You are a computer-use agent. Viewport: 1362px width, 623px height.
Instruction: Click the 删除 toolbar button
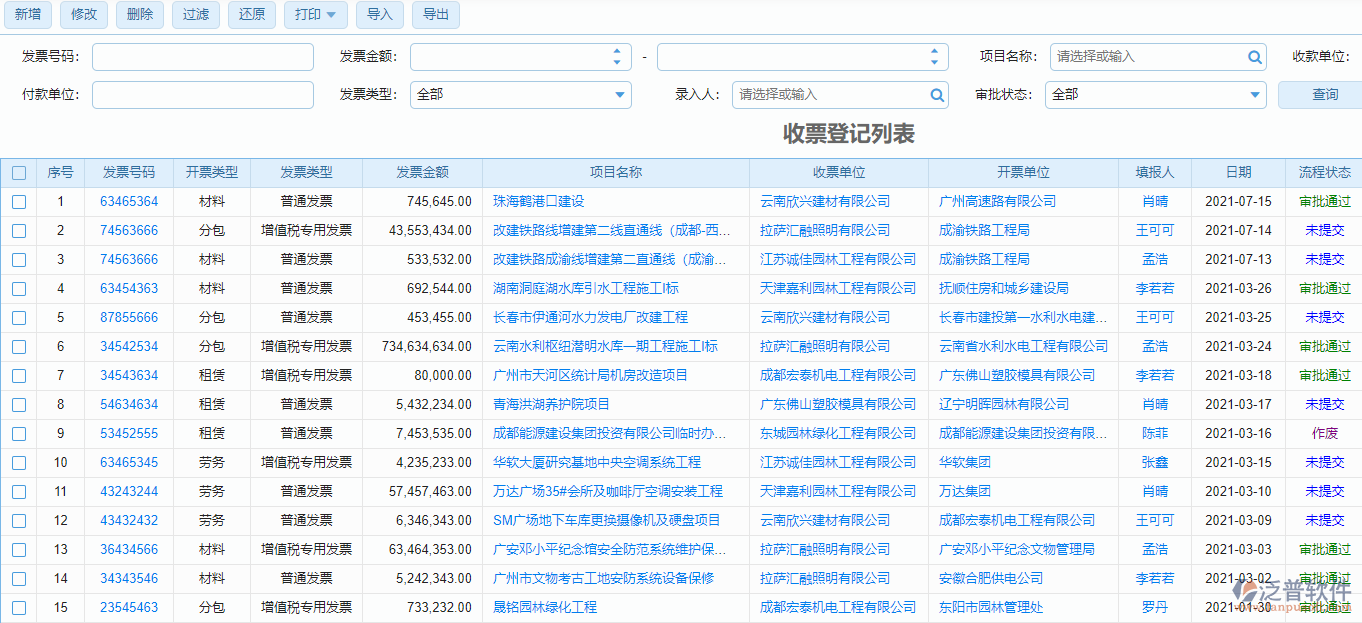pos(139,15)
